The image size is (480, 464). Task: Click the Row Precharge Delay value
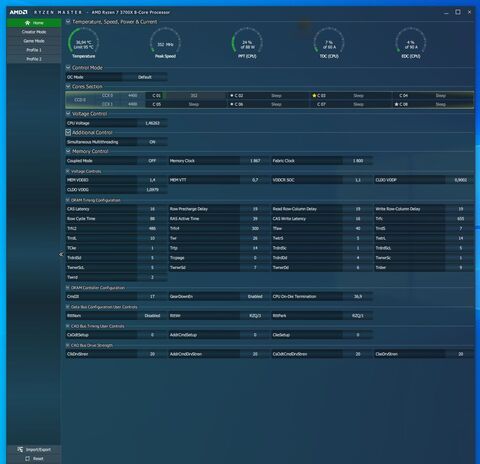coord(255,209)
